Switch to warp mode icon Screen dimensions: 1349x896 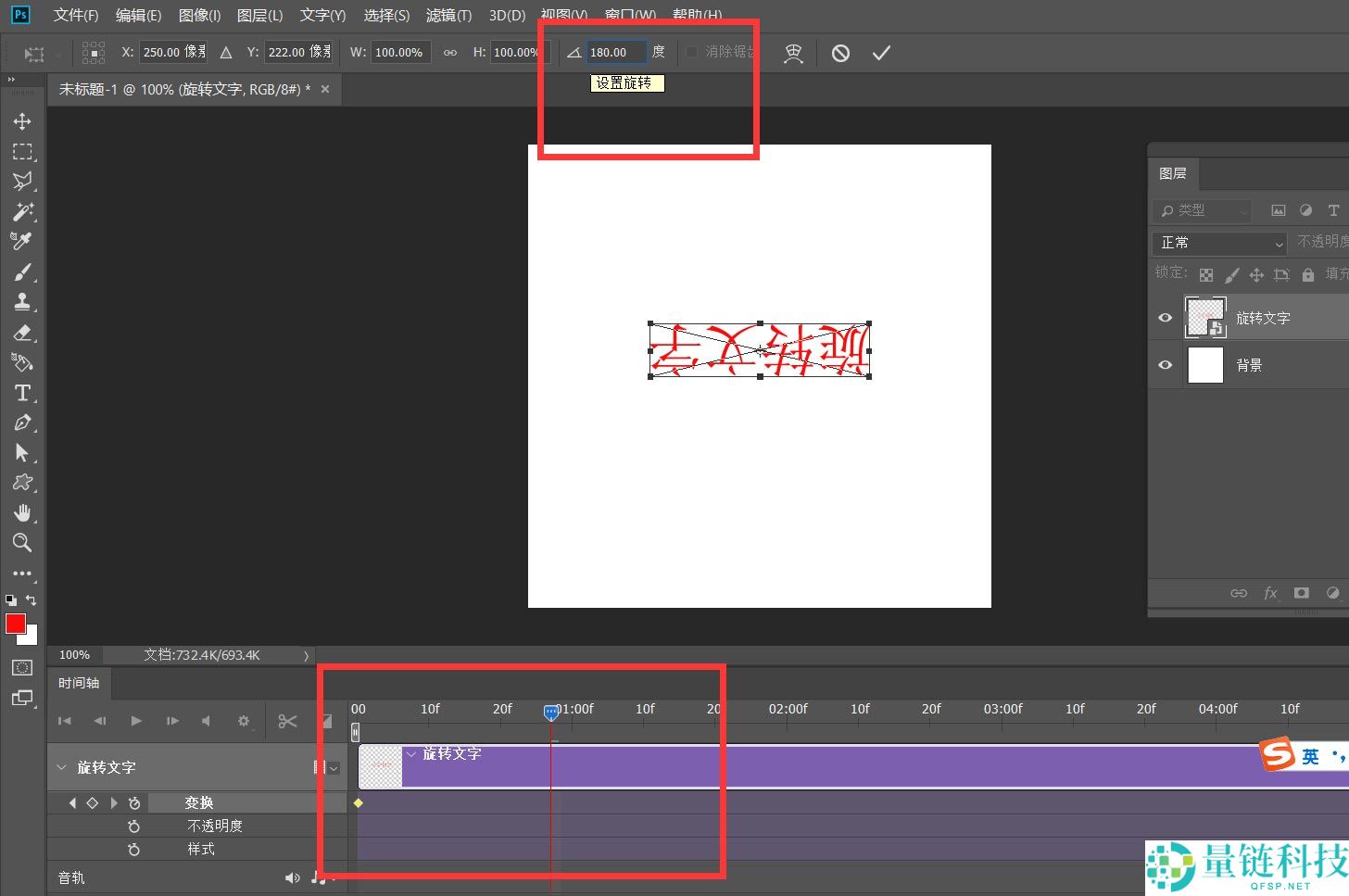(793, 53)
